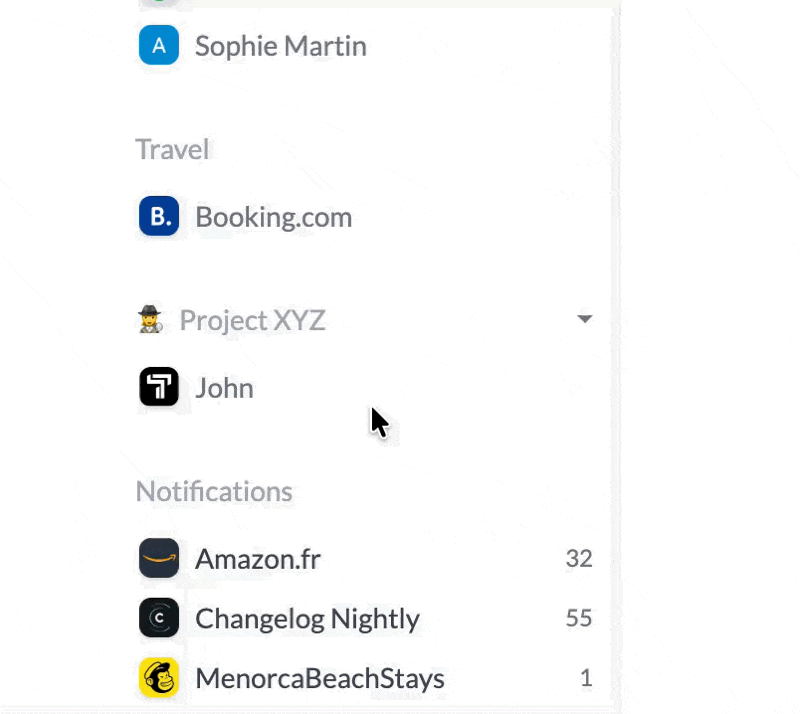Screen dimensions: 800x714
Task: Click the Notifications section header
Action: [214, 491]
